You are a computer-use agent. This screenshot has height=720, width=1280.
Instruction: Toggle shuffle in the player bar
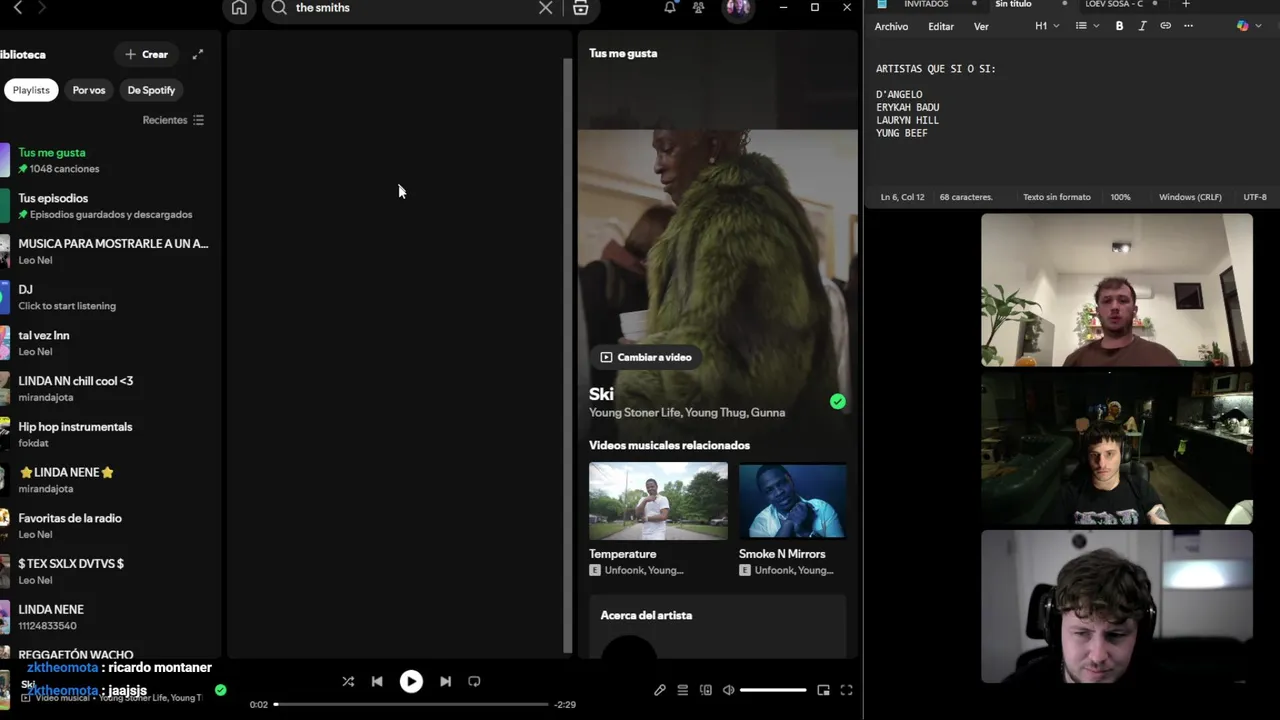(x=348, y=681)
